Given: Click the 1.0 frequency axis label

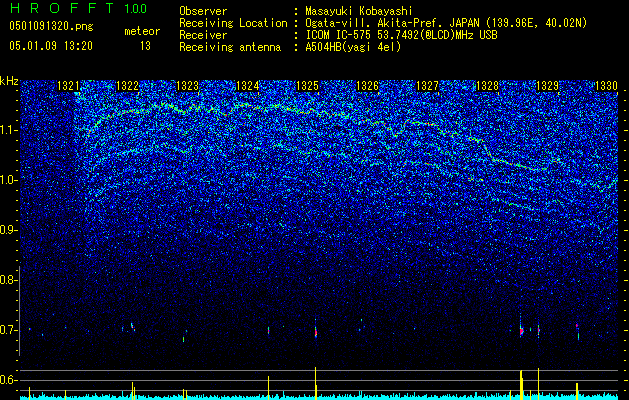Looking at the screenshot, I should pos(8,180).
